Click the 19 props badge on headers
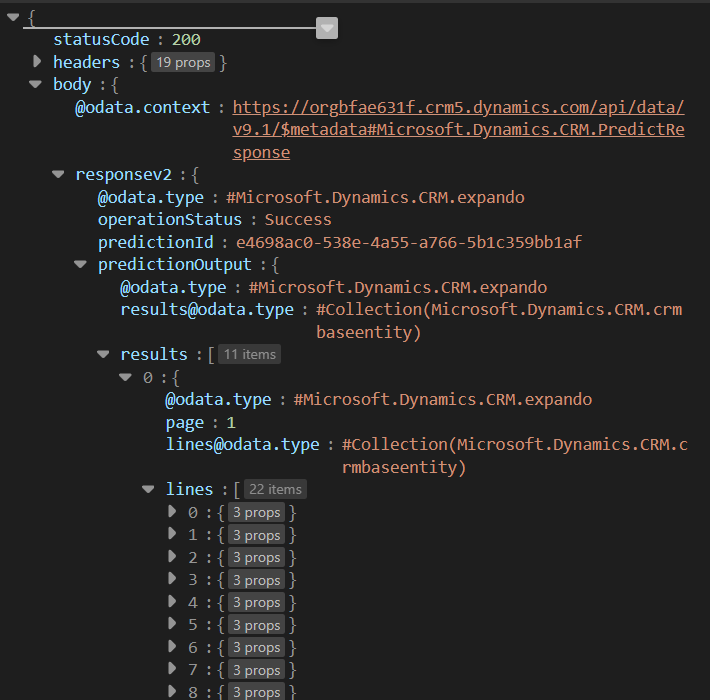710x700 pixels. (x=182, y=62)
